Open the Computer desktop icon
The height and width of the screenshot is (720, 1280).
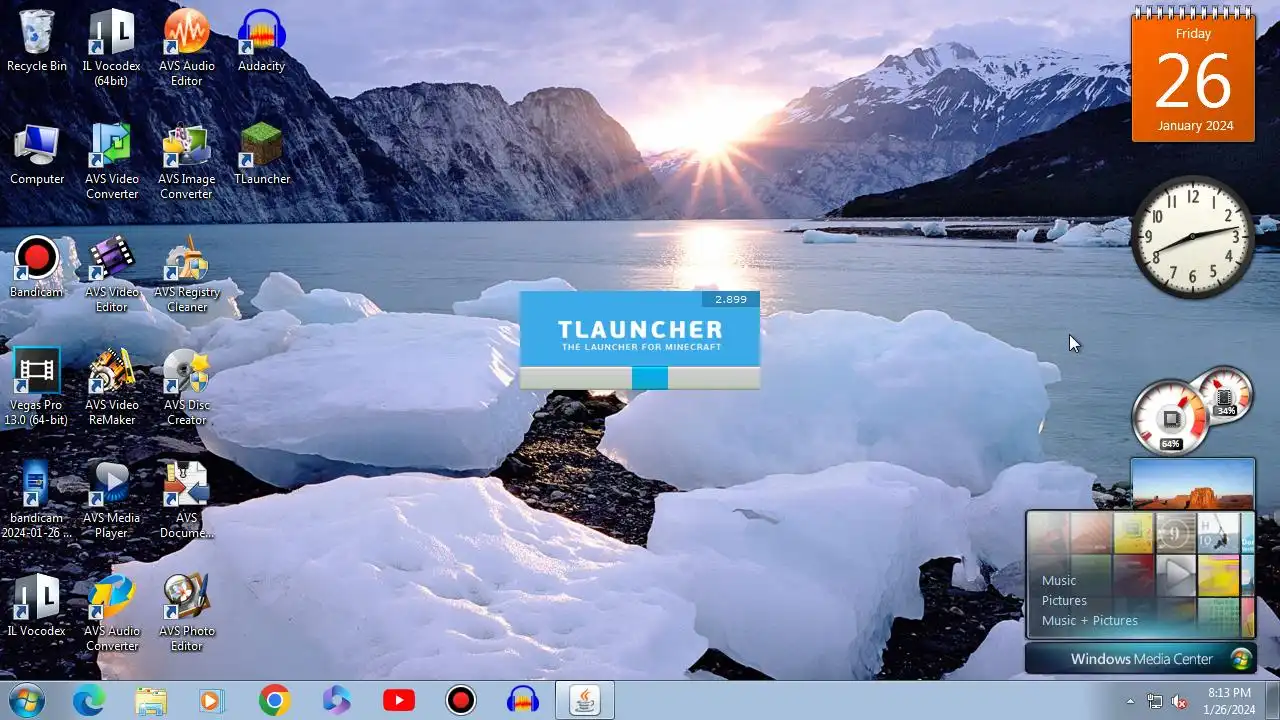(37, 155)
